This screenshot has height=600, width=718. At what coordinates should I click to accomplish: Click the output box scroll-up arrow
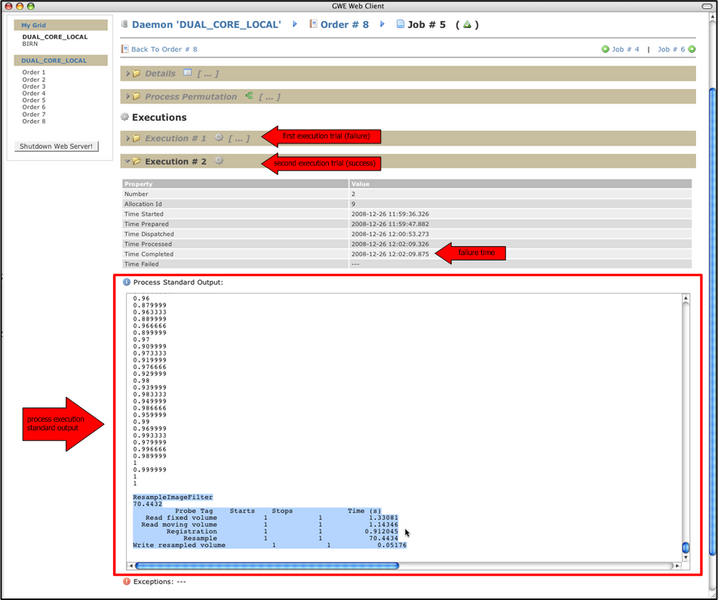pyautogui.click(x=685, y=298)
